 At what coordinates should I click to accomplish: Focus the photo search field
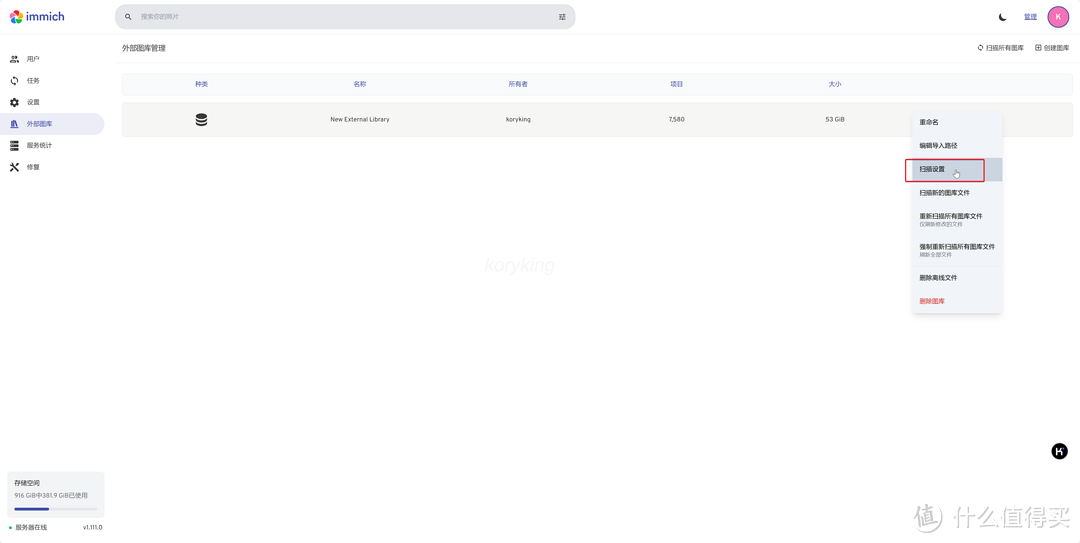click(344, 17)
